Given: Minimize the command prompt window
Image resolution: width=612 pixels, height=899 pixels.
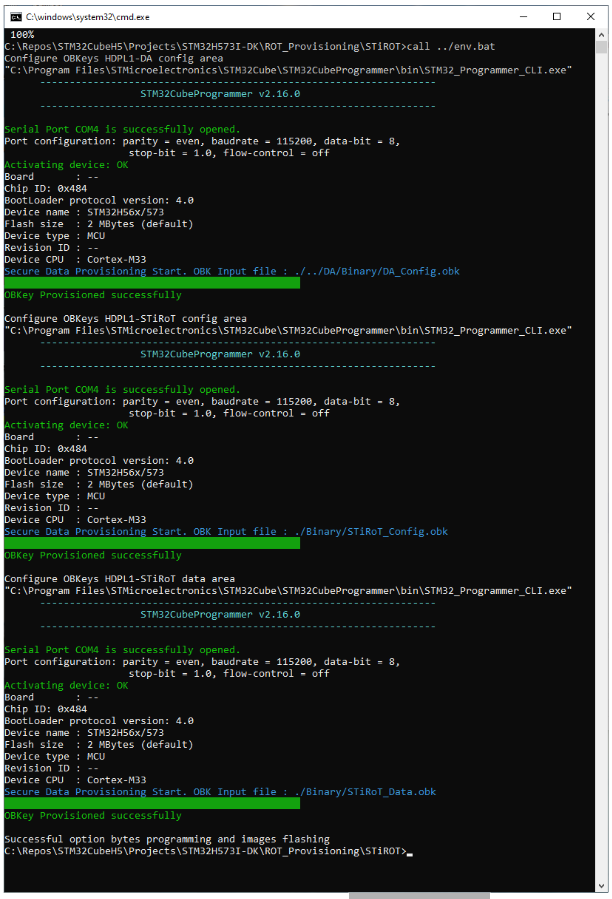Looking at the screenshot, I should [x=524, y=16].
